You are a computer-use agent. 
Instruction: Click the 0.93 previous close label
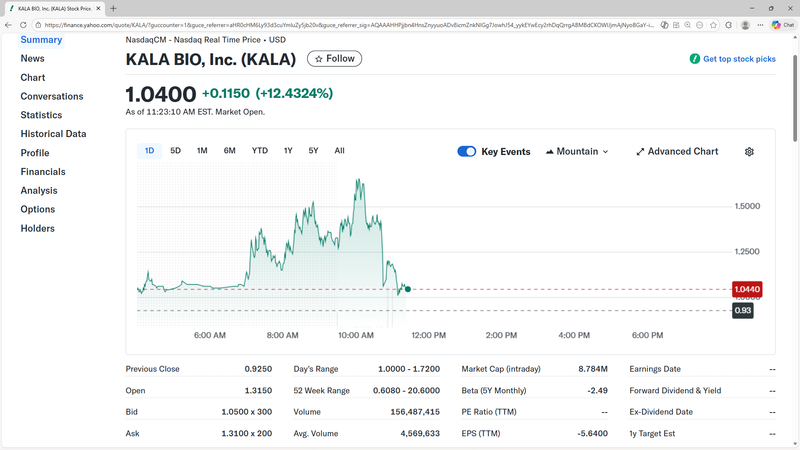point(743,310)
